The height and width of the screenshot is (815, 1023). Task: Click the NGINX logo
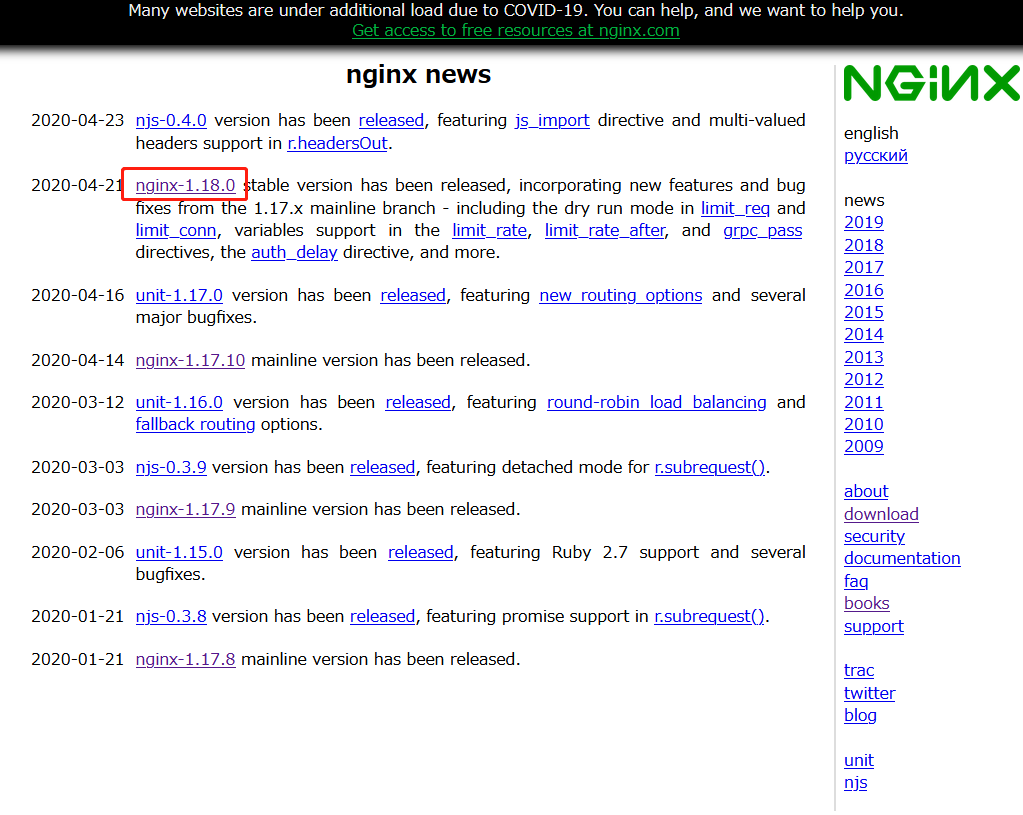coord(931,84)
